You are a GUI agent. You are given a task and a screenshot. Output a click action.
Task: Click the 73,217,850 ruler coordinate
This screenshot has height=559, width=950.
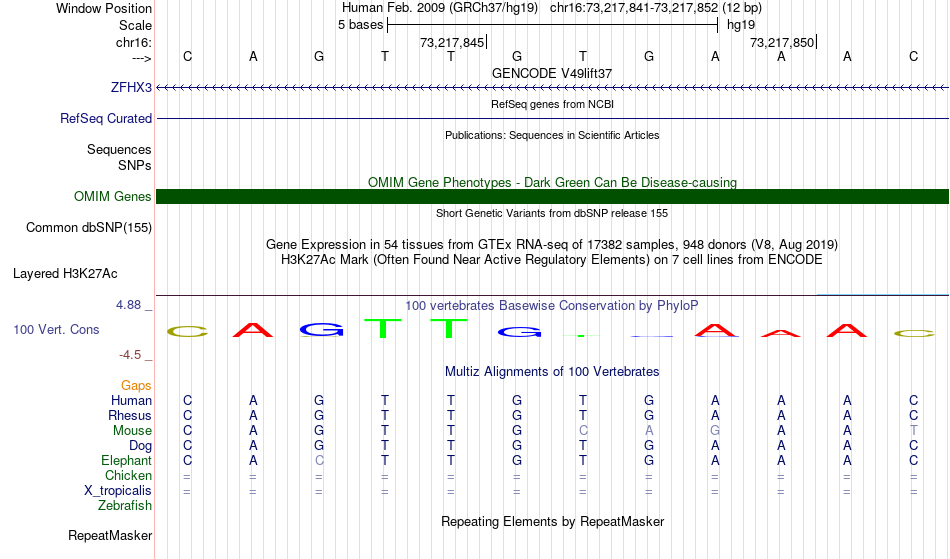click(782, 42)
